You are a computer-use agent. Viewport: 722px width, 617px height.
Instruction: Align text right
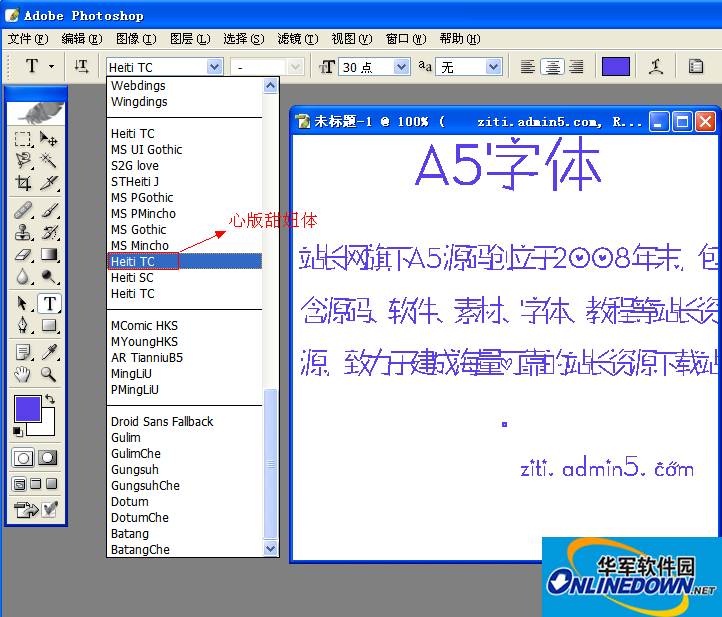pos(576,67)
